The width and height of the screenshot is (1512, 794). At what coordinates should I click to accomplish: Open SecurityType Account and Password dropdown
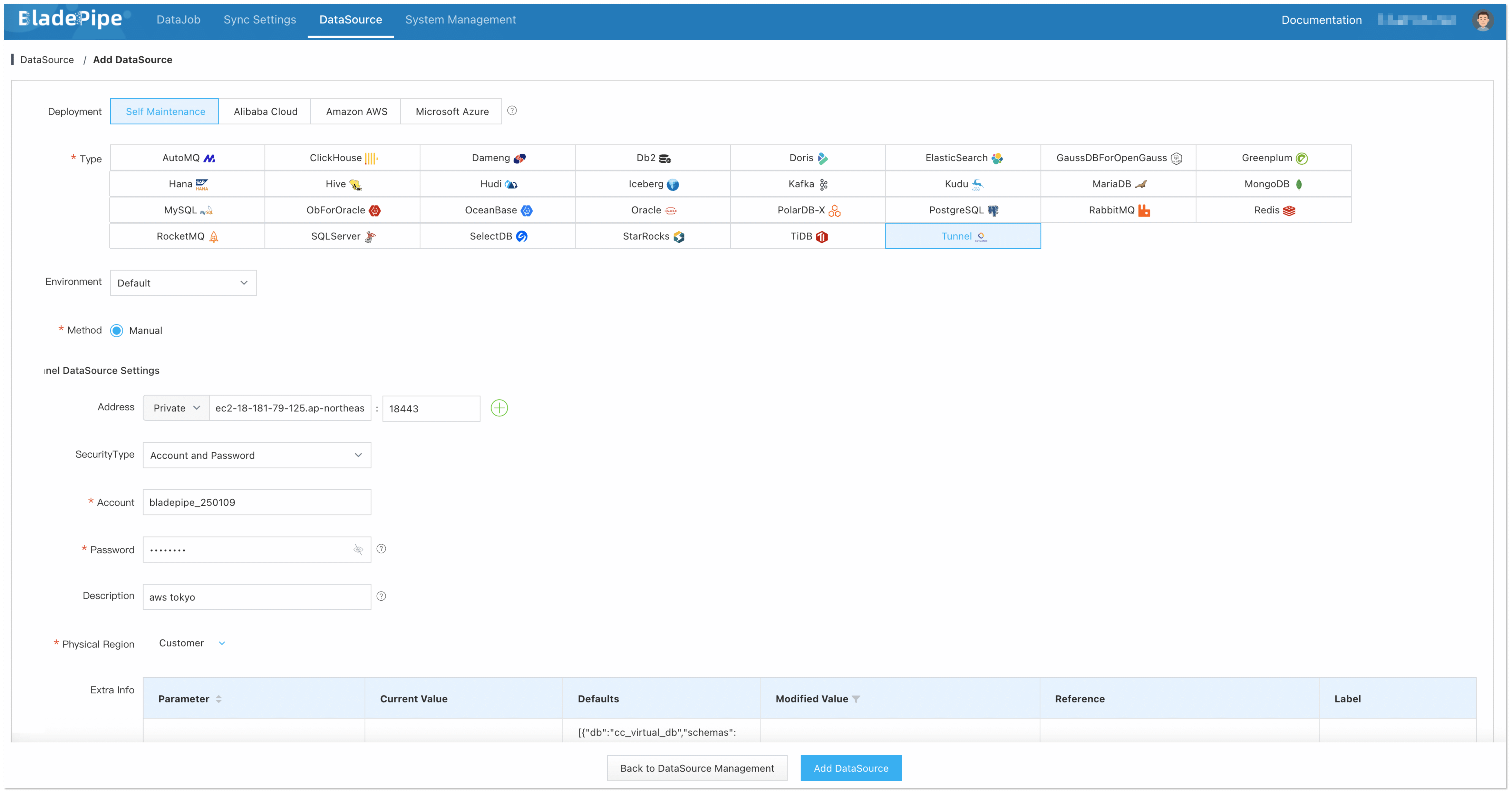(256, 455)
